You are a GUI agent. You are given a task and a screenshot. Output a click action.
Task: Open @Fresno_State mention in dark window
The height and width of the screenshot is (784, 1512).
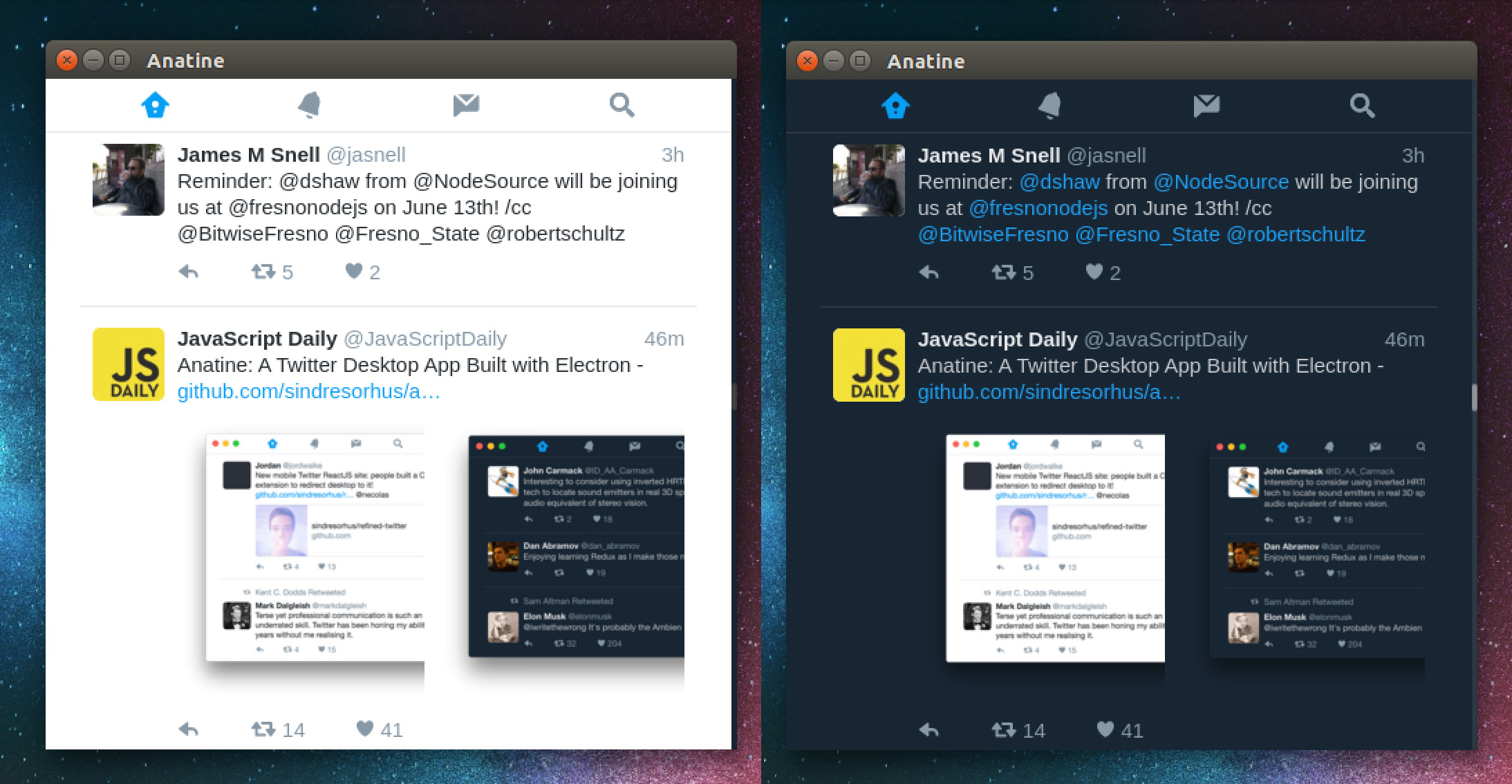tap(1148, 234)
